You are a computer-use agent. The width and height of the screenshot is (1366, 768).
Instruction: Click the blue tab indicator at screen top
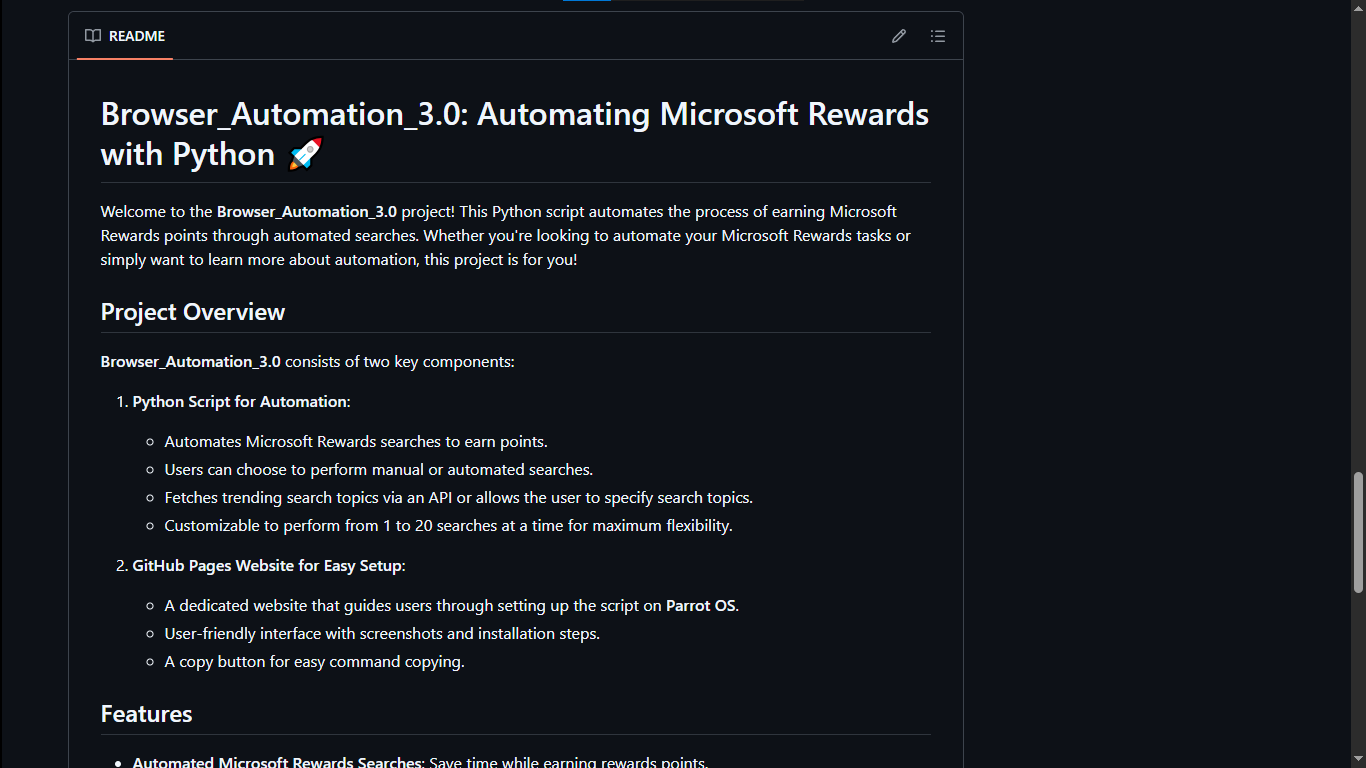tap(586, 3)
